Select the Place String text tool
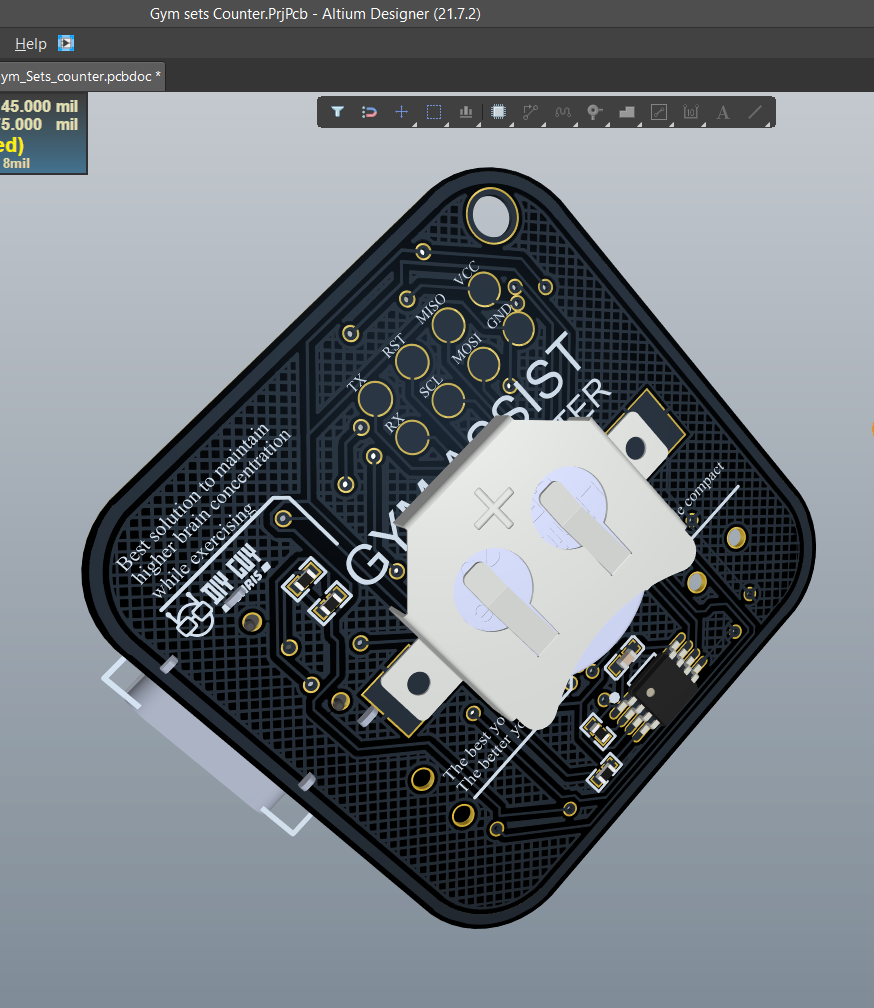Viewport: 874px width, 1008px height. point(723,112)
